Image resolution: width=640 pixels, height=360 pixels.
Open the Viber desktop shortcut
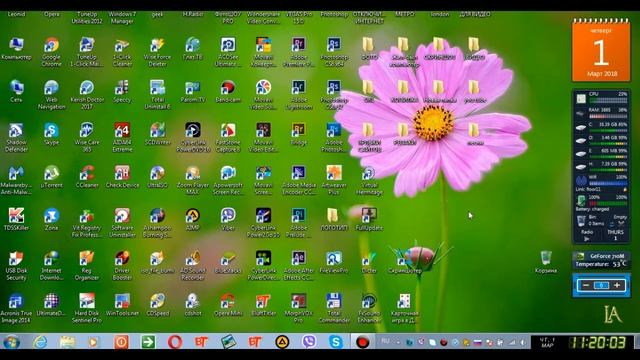228,219
